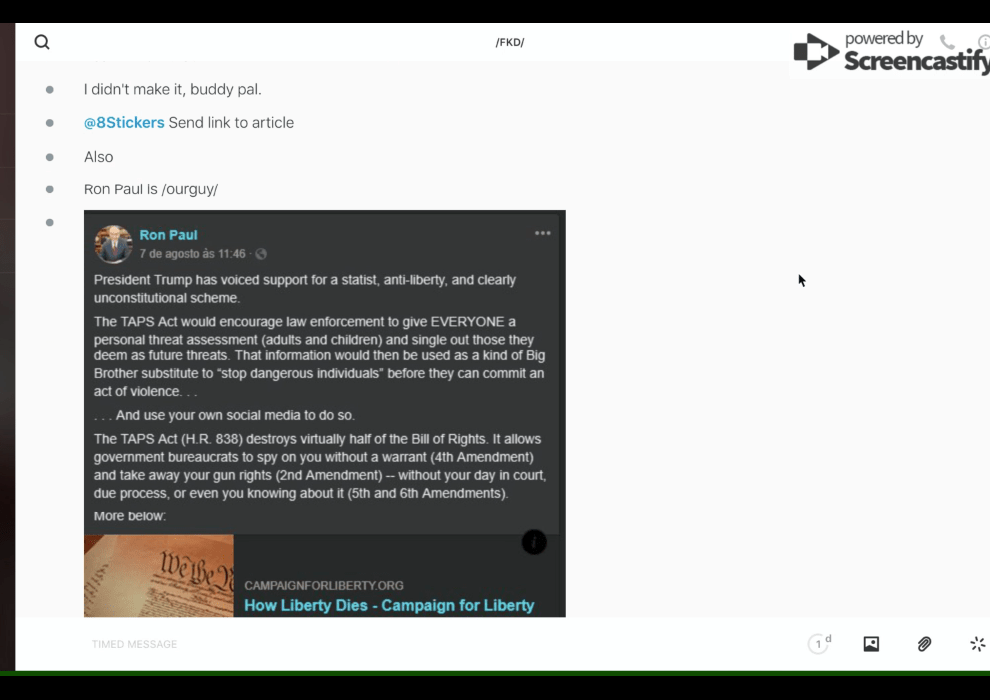Image resolution: width=990 pixels, height=700 pixels.
Task: Click the CAMPAIGNFORLIBERTY.ORG source label
Action: coord(324,585)
